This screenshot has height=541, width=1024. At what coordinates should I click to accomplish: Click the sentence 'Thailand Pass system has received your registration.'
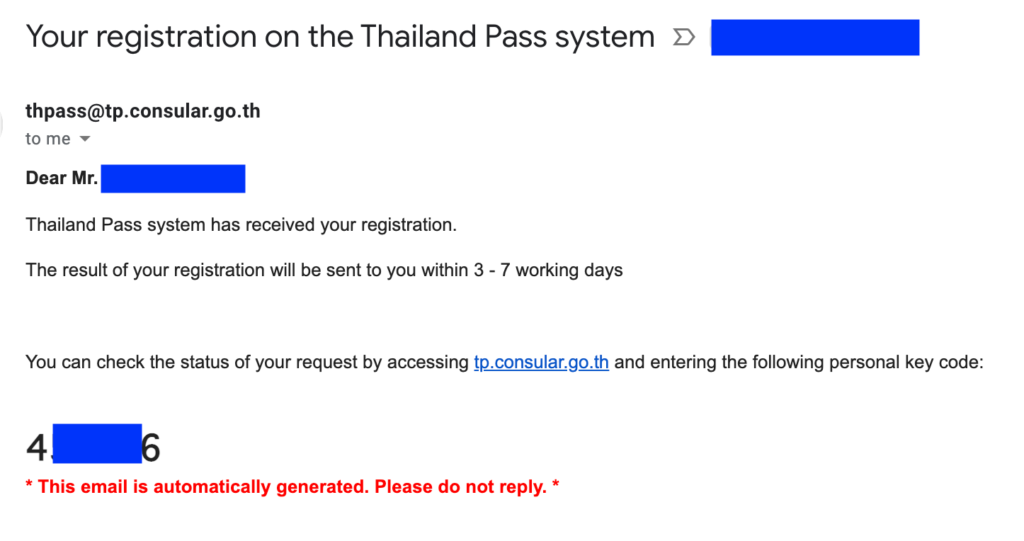(x=241, y=225)
